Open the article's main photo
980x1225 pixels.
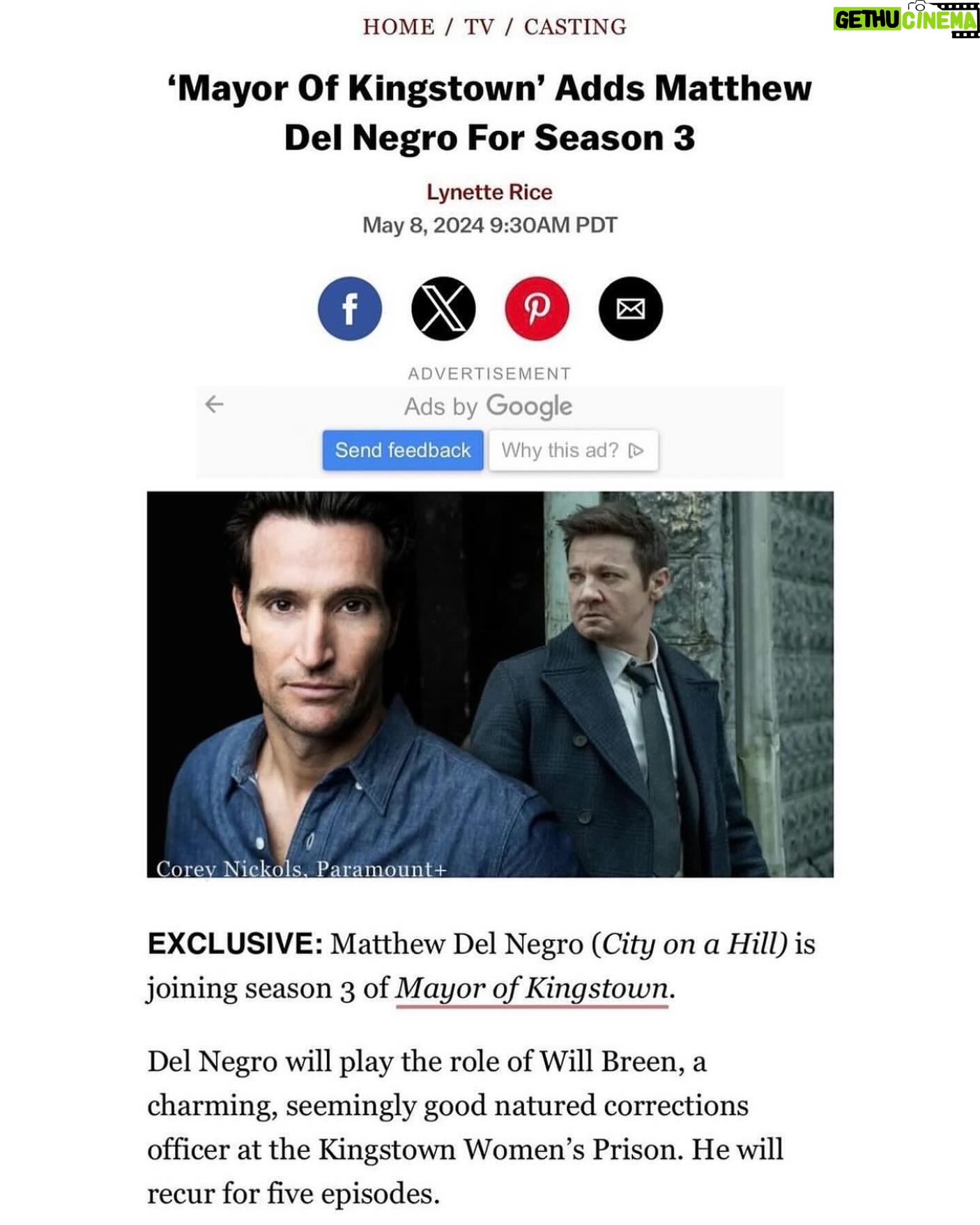pyautogui.click(x=490, y=684)
